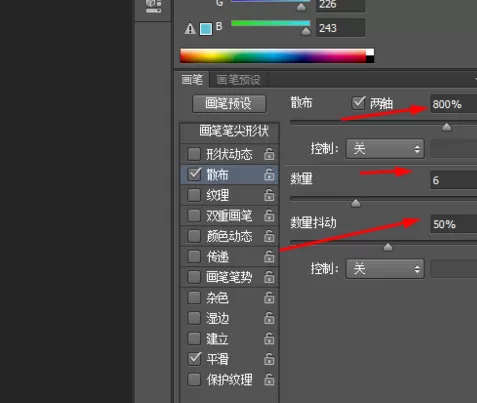Select the 颜色动态 row label

point(229,236)
